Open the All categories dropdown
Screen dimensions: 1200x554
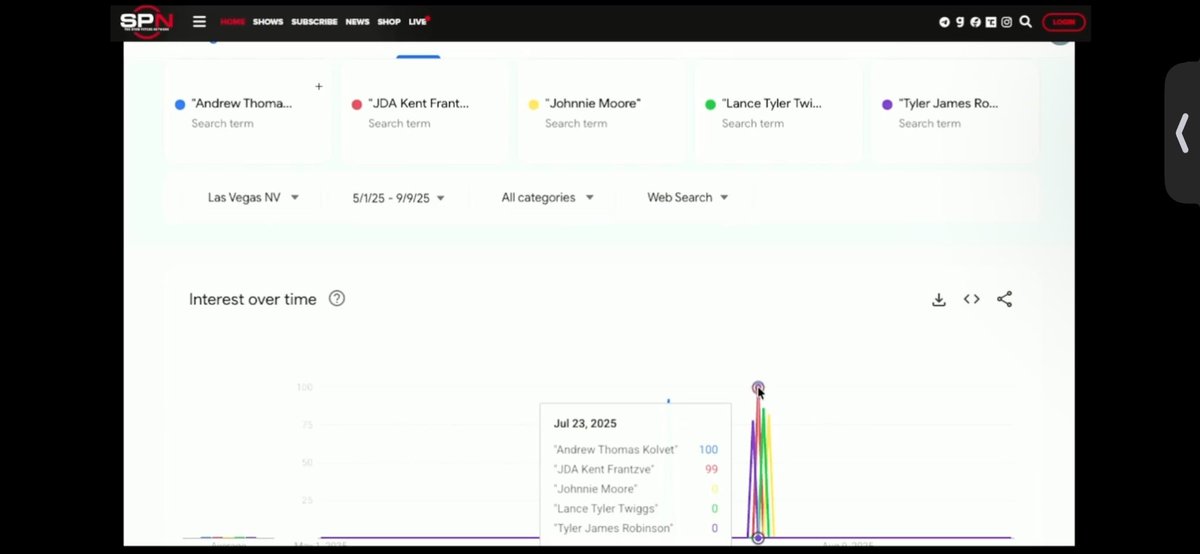pos(547,198)
